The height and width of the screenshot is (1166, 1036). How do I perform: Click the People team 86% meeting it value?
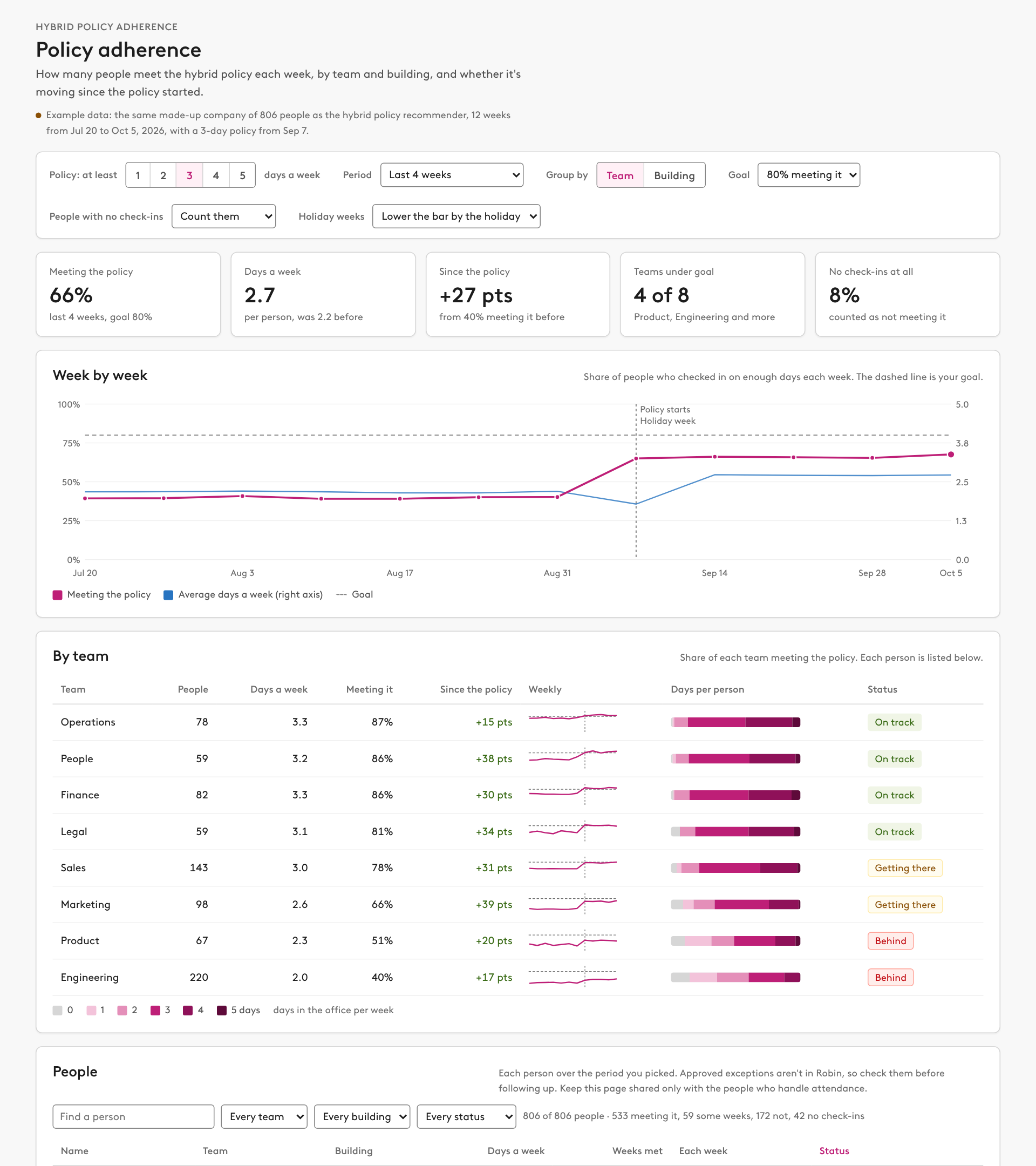pyautogui.click(x=382, y=758)
